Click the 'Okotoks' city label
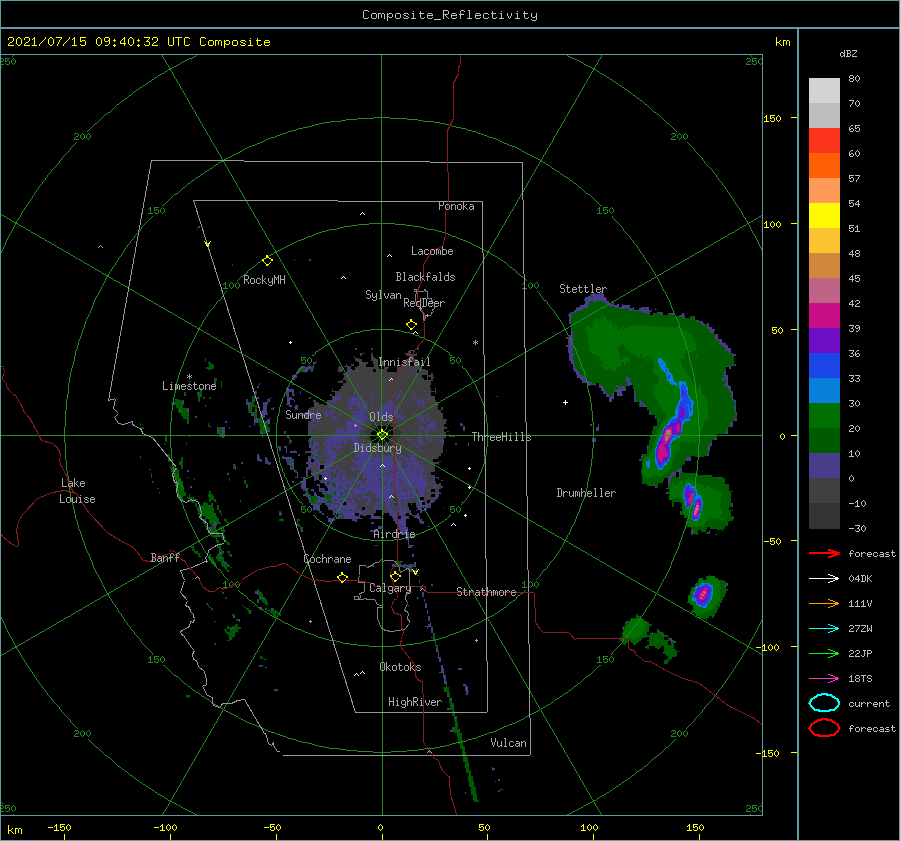The width and height of the screenshot is (900, 841). (x=400, y=667)
